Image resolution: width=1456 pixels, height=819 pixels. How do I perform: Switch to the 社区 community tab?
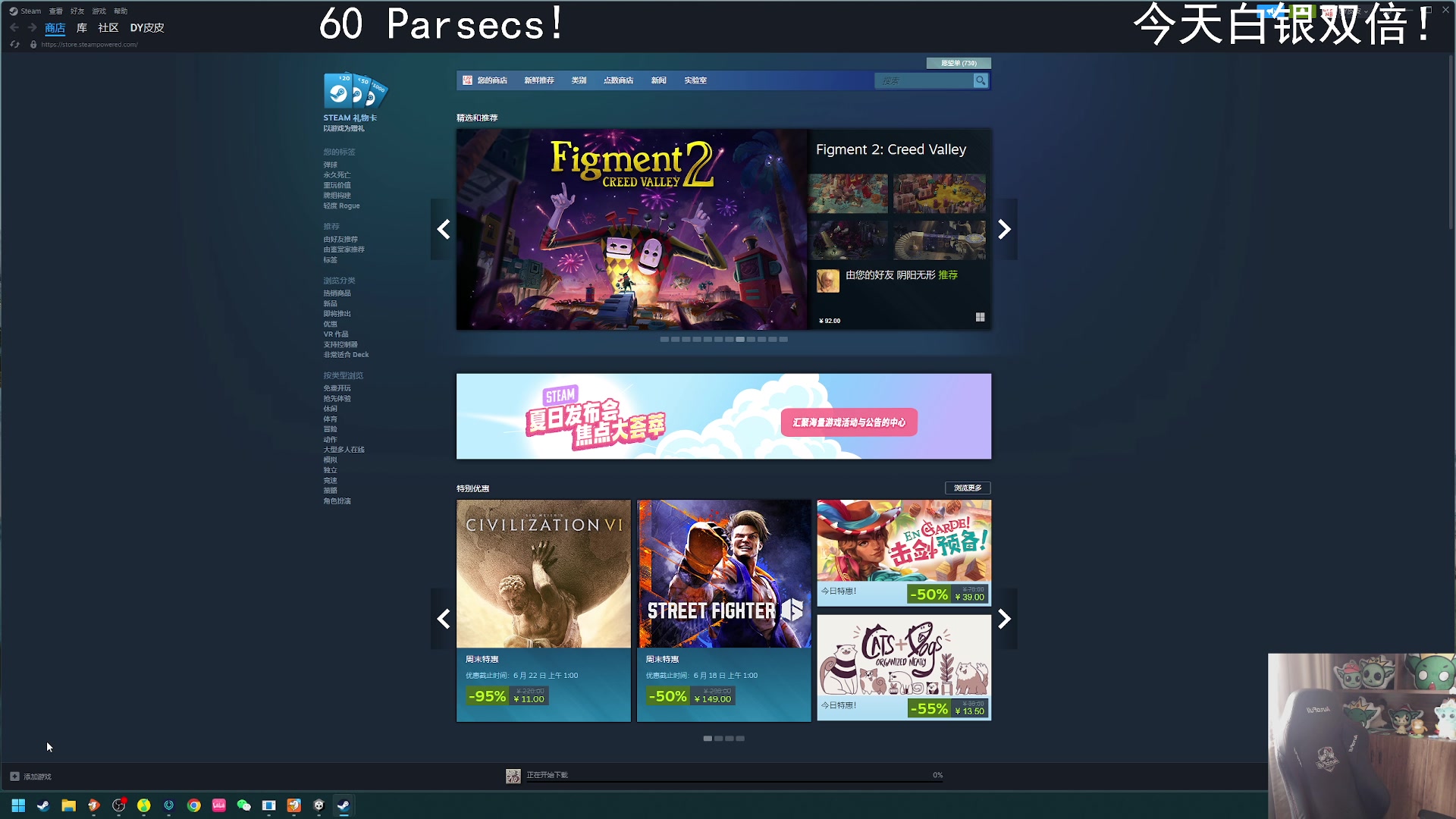click(108, 28)
